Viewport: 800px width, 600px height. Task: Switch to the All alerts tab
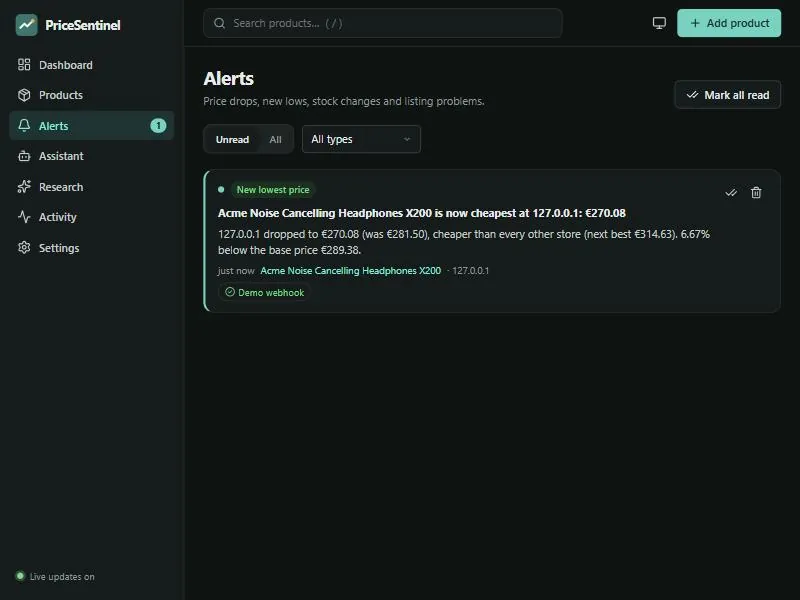click(x=276, y=139)
